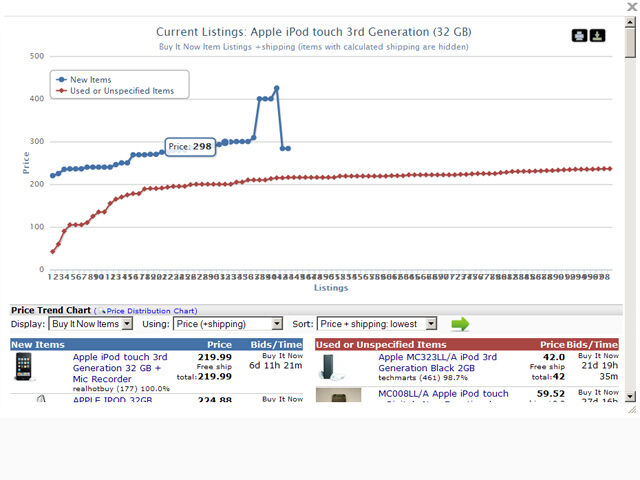Screen dimensions: 640x480
Task: Click the small Price Distribution Chart icon
Action: pos(100,311)
